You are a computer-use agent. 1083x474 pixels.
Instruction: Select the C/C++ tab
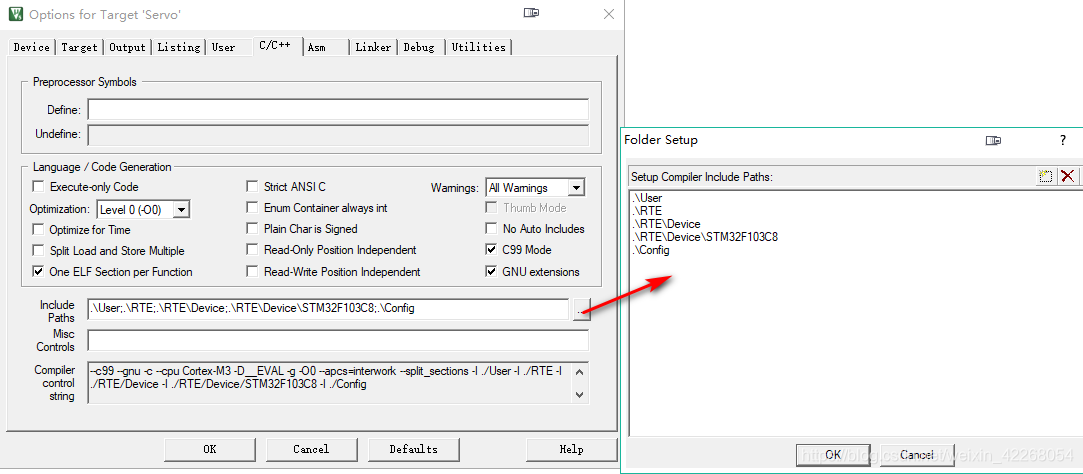tap(276, 46)
